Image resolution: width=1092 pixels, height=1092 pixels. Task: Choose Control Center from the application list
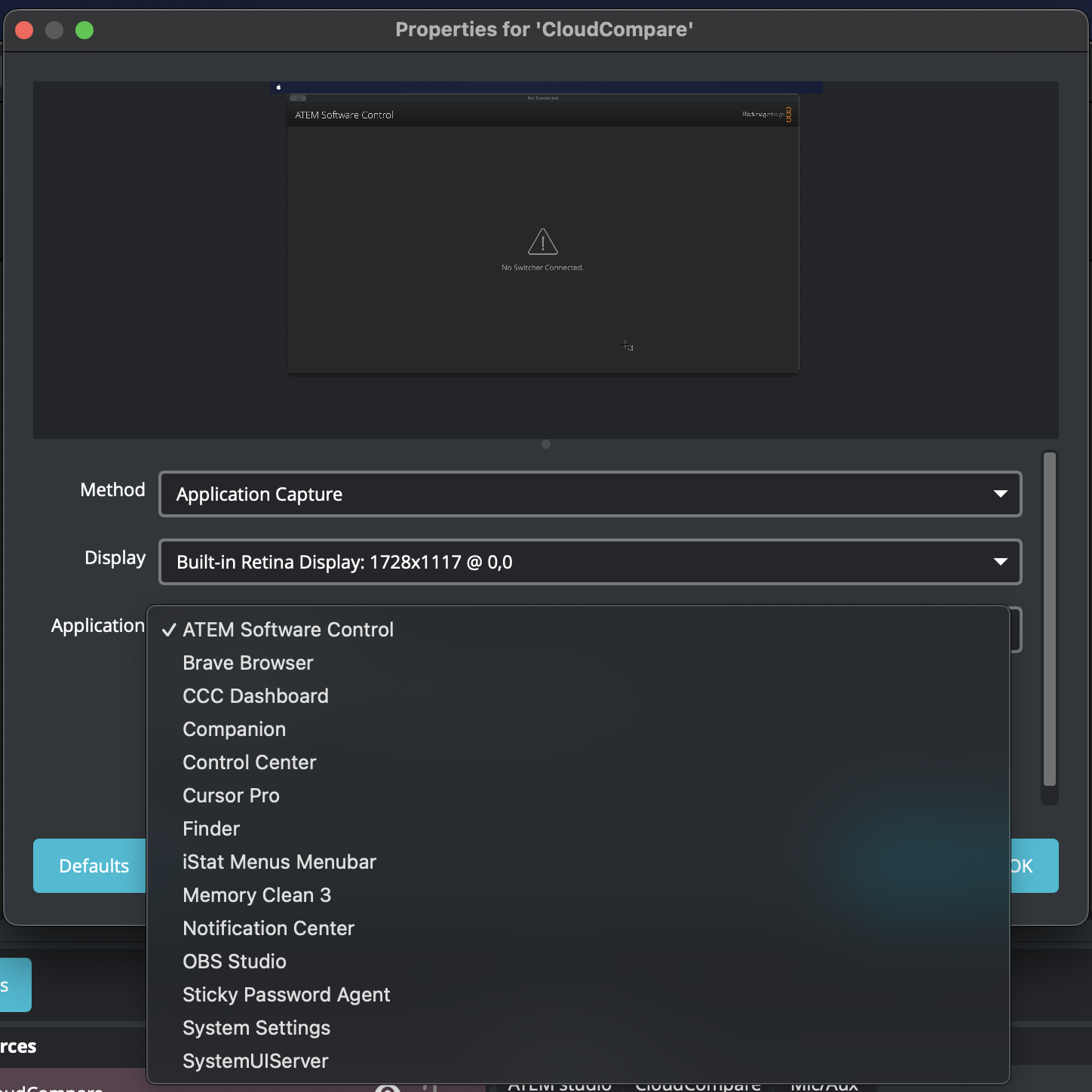point(249,762)
